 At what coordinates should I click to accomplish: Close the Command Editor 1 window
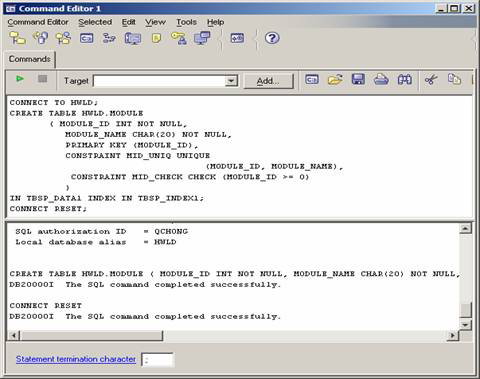click(468, 9)
